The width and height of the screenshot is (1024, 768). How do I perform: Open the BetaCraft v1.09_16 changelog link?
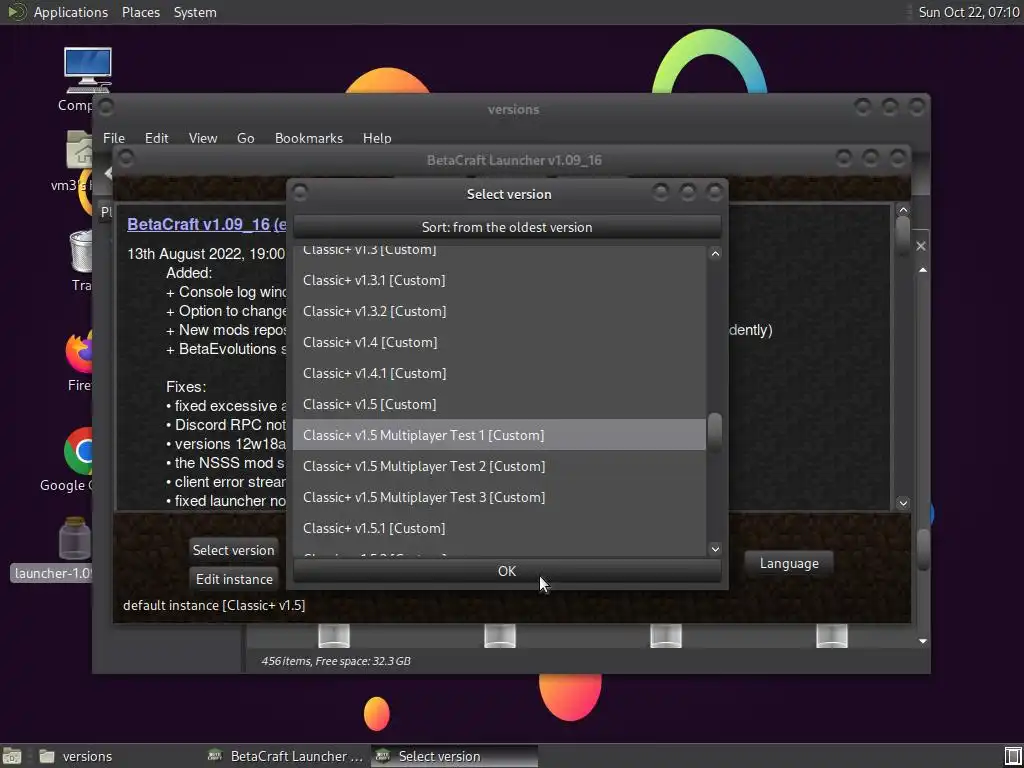[206, 224]
